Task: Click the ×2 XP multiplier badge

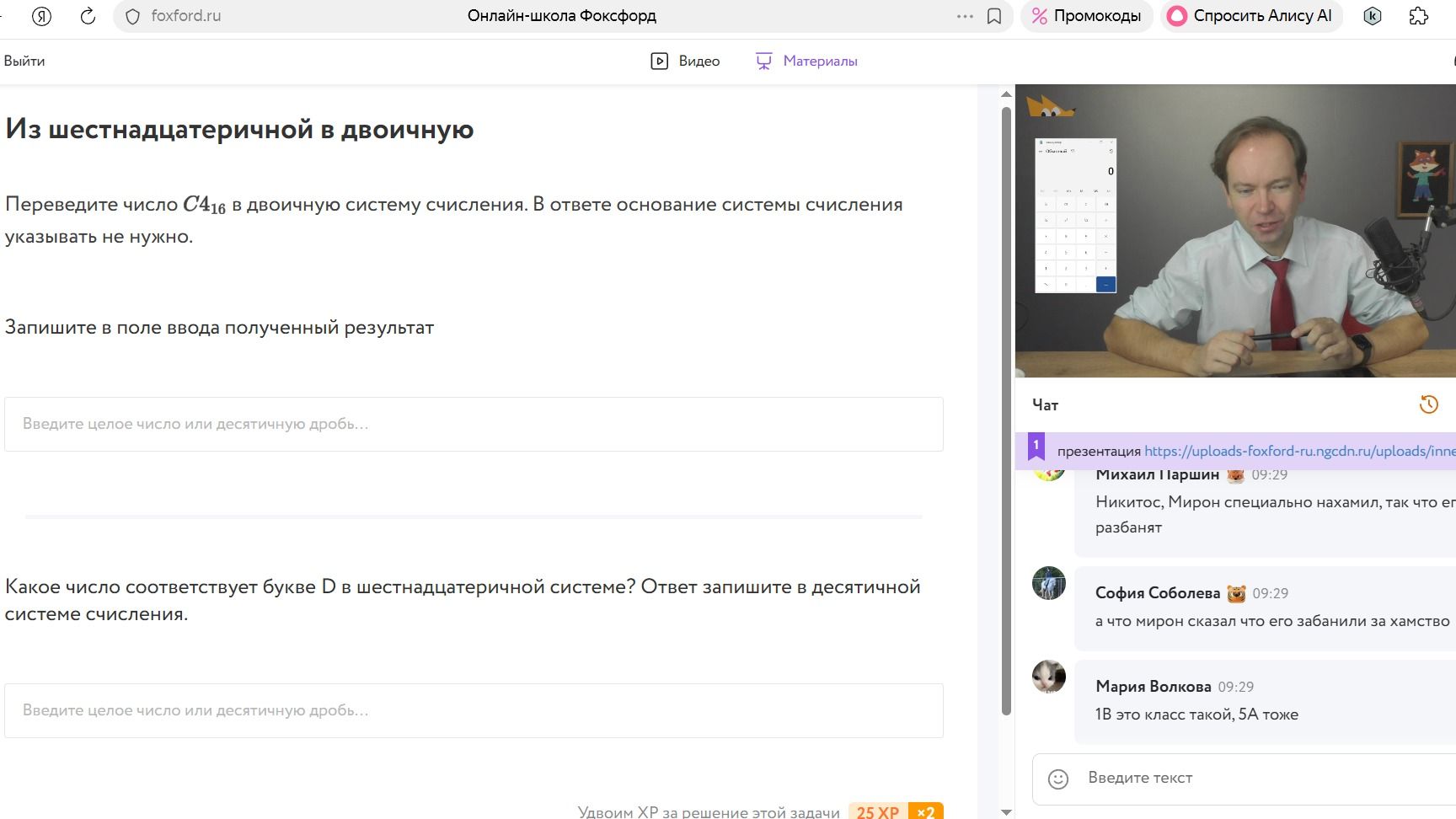Action: tap(926, 811)
